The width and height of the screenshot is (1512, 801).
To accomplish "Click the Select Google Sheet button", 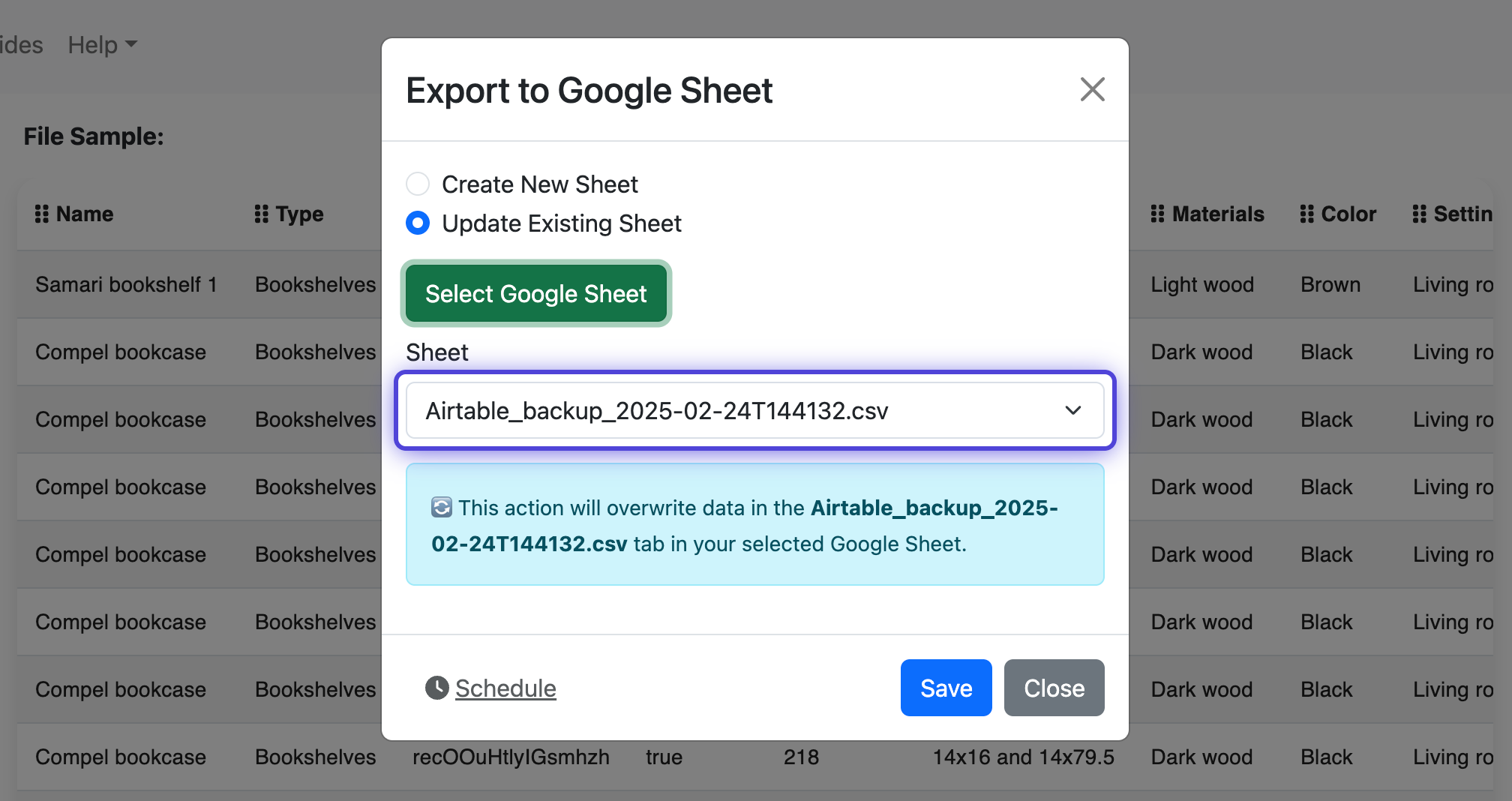I will [535, 293].
